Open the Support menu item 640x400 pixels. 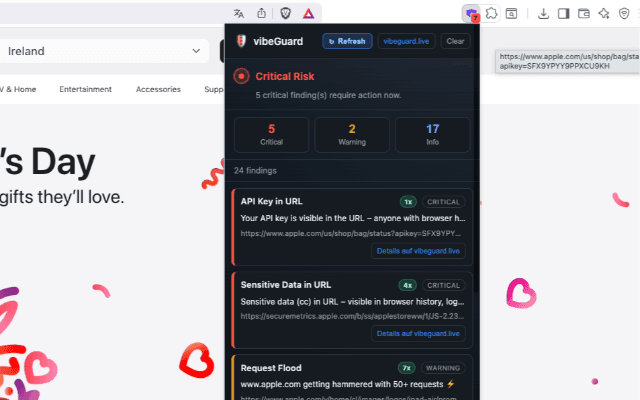point(214,89)
